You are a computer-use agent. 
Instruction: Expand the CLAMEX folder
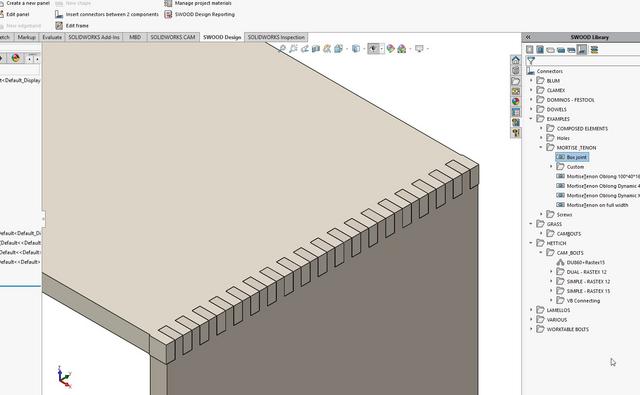(x=531, y=90)
